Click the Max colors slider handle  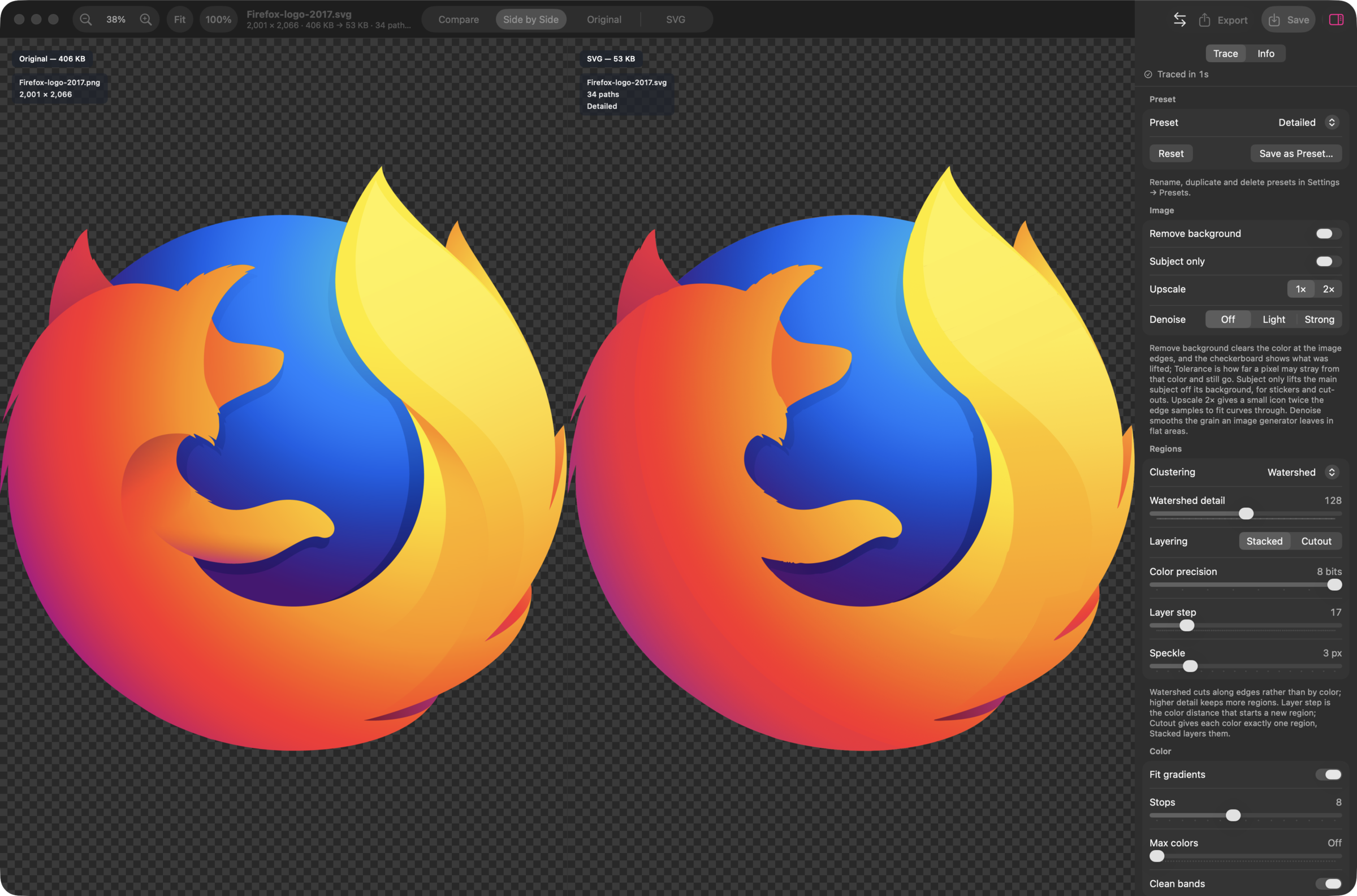[x=1157, y=856]
